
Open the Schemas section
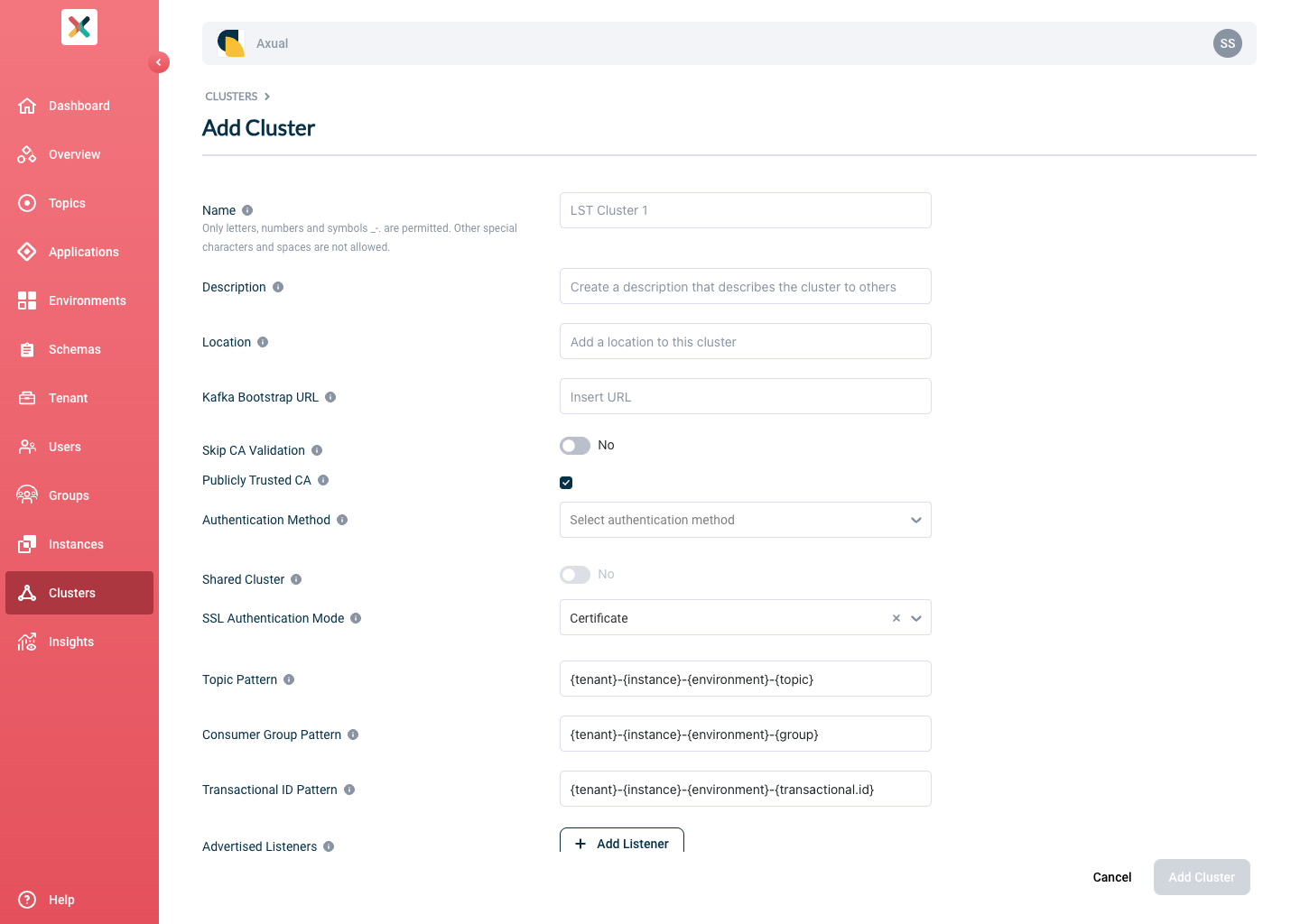pyautogui.click(x=79, y=349)
